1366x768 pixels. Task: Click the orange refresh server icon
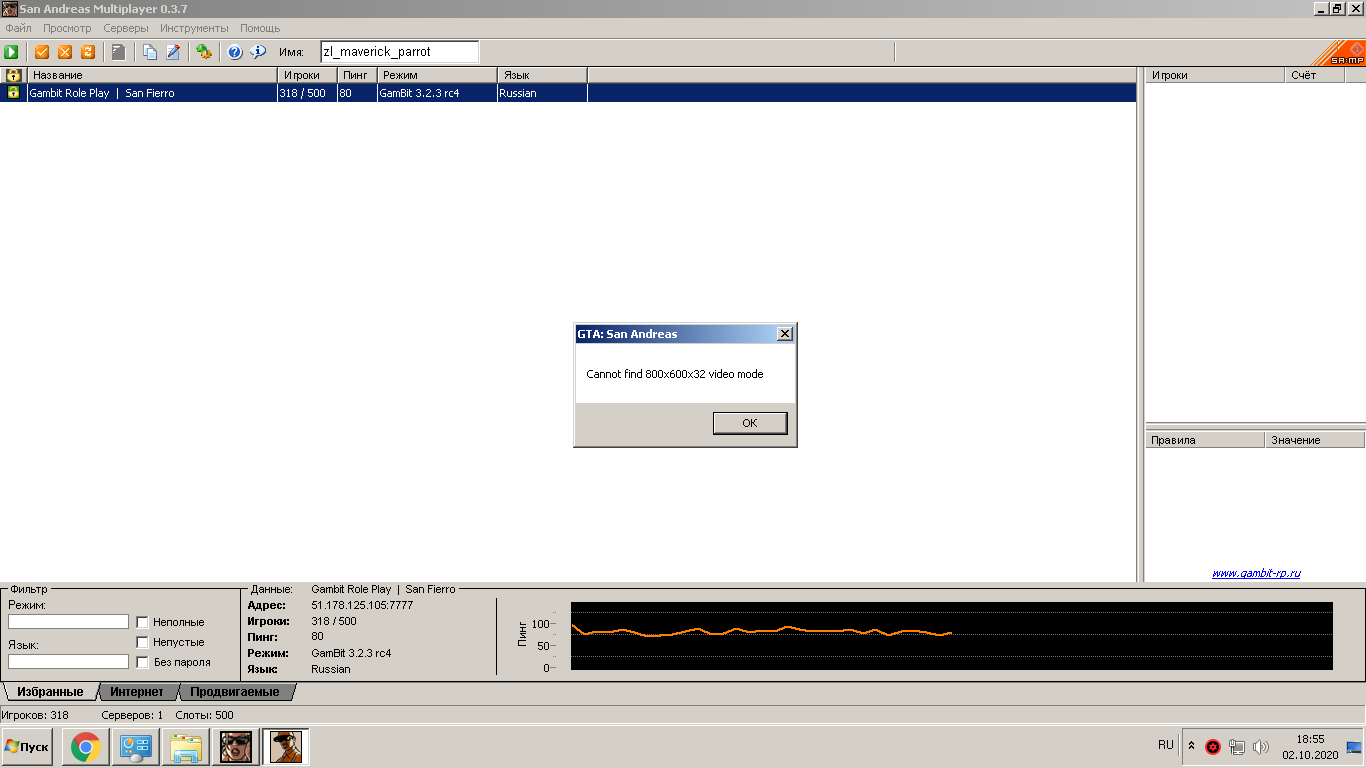click(88, 52)
